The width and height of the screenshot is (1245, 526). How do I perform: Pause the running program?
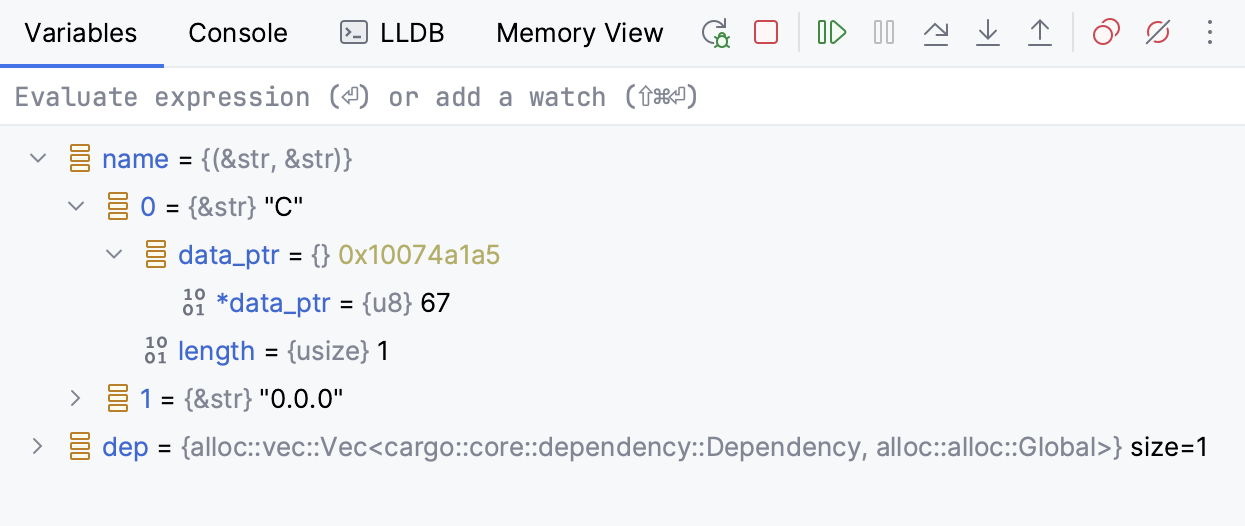(884, 33)
